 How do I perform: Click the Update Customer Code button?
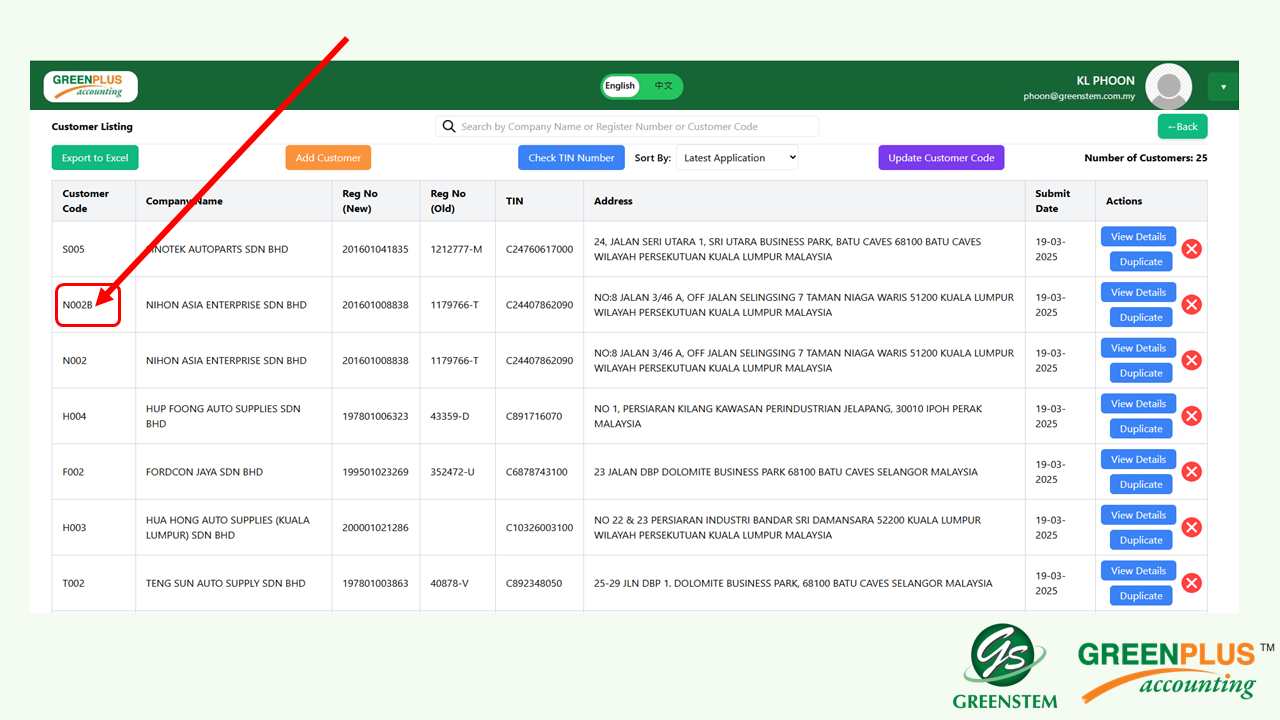(941, 158)
